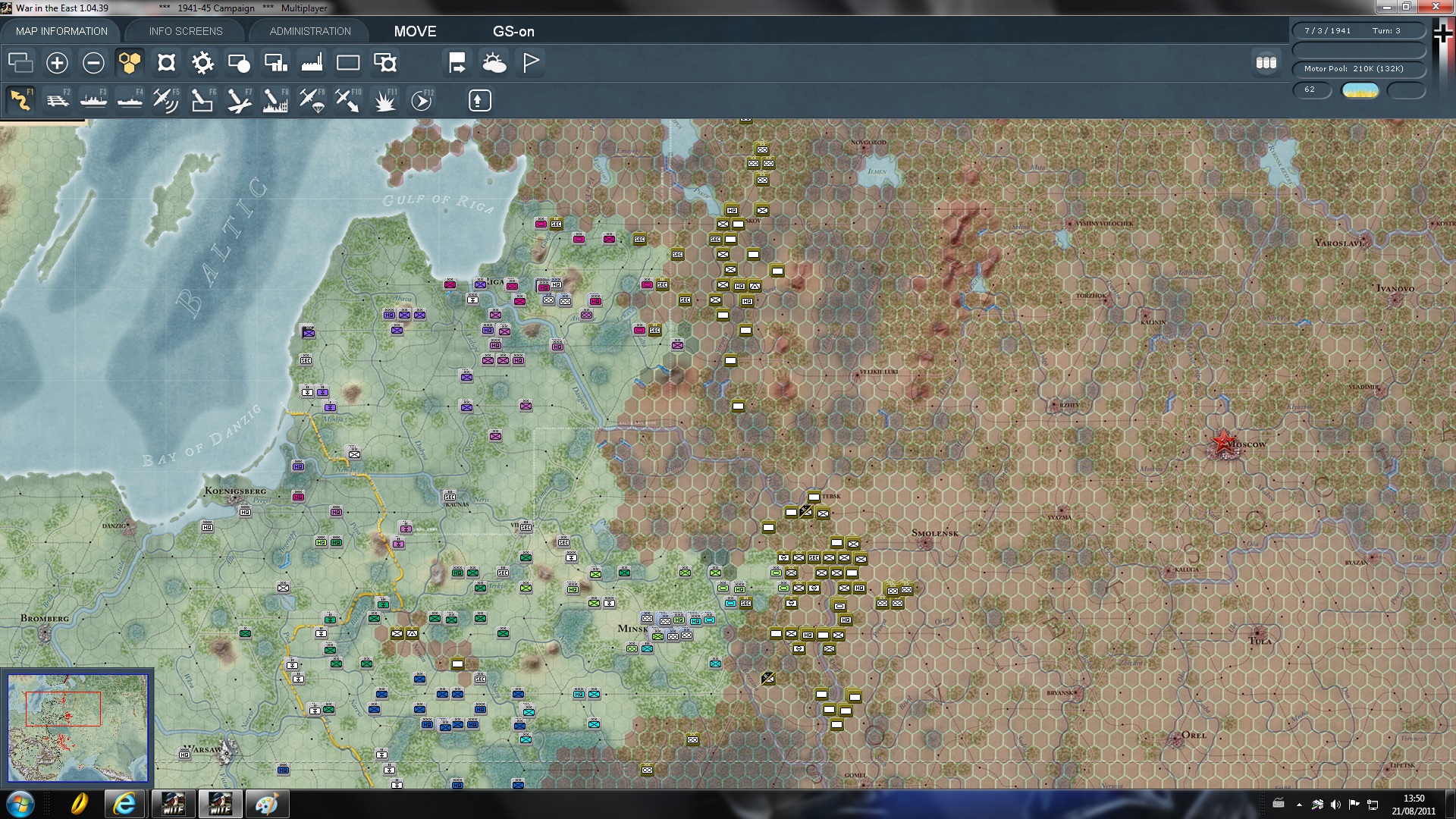
Task: Select Air transfer mode (F10)
Action: pos(348,100)
